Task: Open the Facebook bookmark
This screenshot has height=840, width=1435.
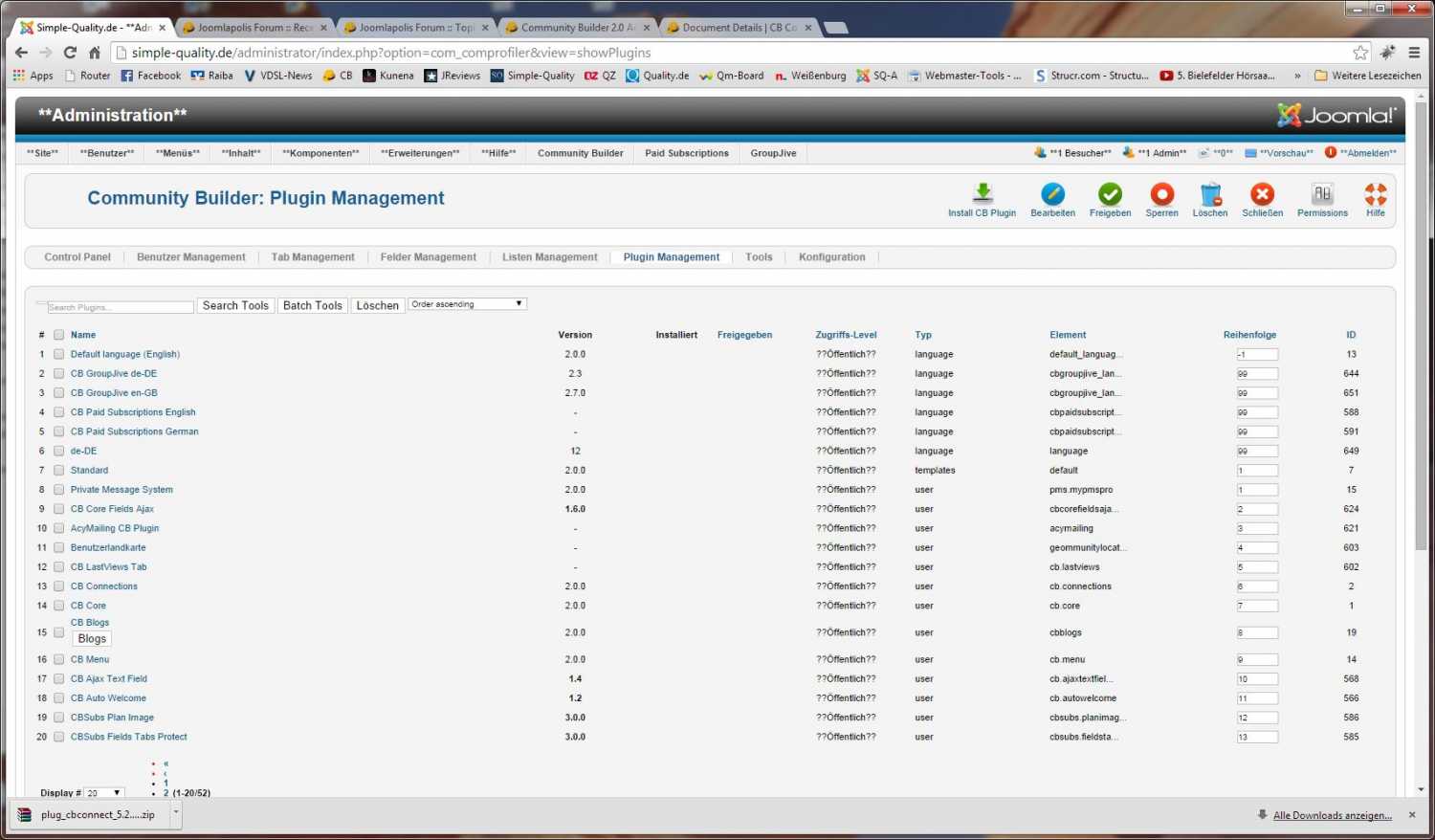Action: [150, 76]
